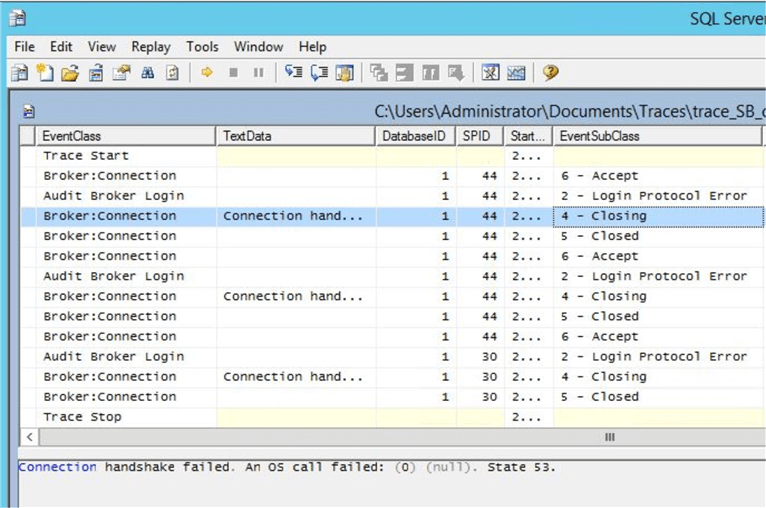Pause the selected trace from the toolbar
This screenshot has width=766, height=508.
pyautogui.click(x=259, y=73)
